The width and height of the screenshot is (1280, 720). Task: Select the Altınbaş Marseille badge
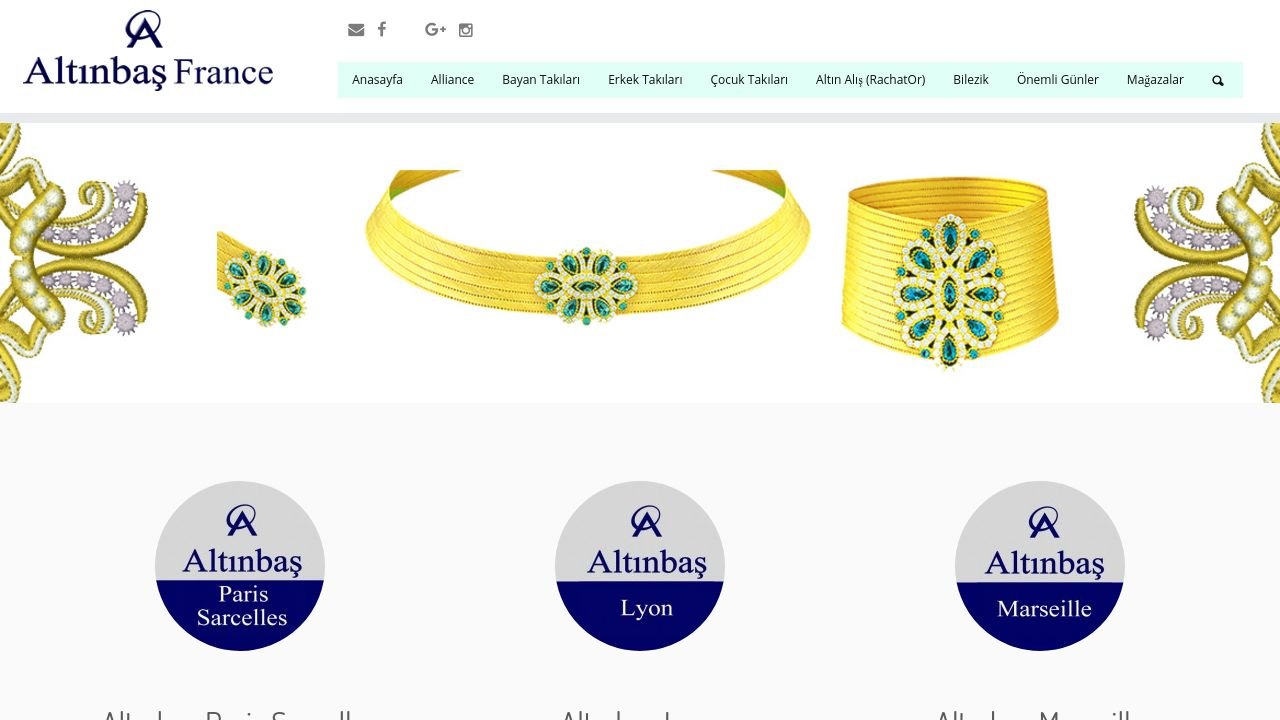pyautogui.click(x=1040, y=566)
